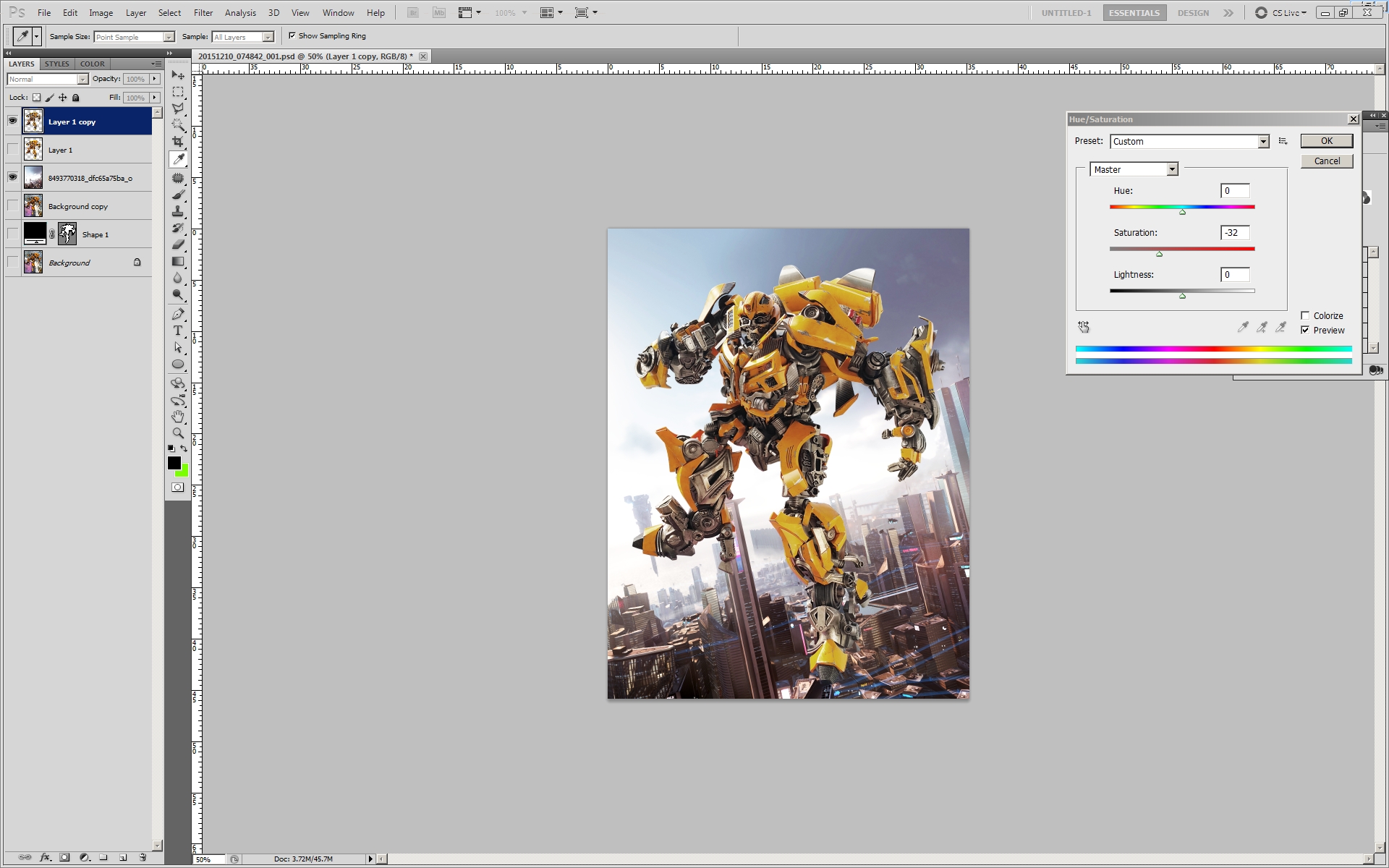Open the layer Opacity slider arrow
The height and width of the screenshot is (868, 1389).
(x=154, y=79)
